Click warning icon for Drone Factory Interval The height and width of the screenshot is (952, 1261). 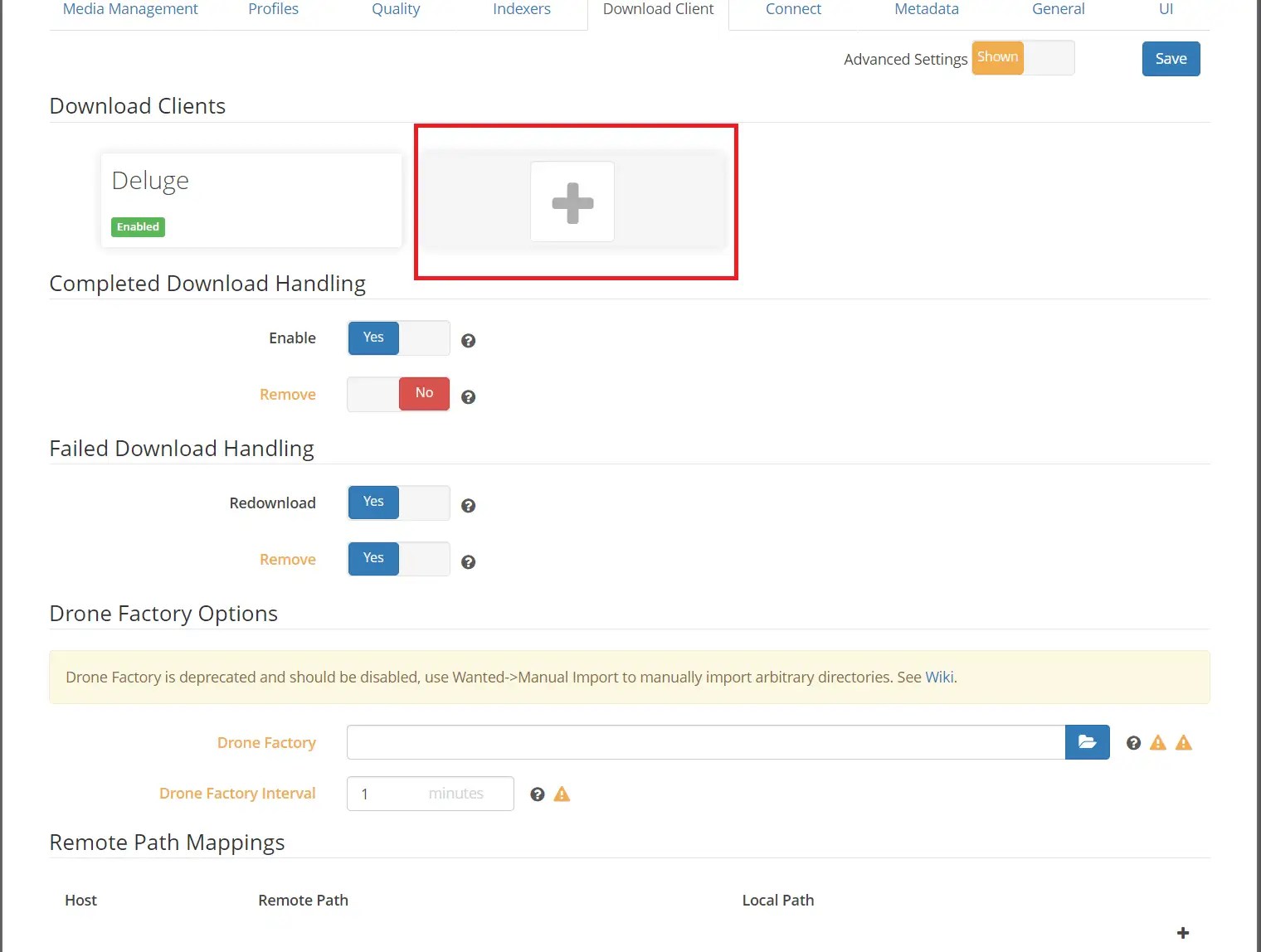tap(562, 794)
